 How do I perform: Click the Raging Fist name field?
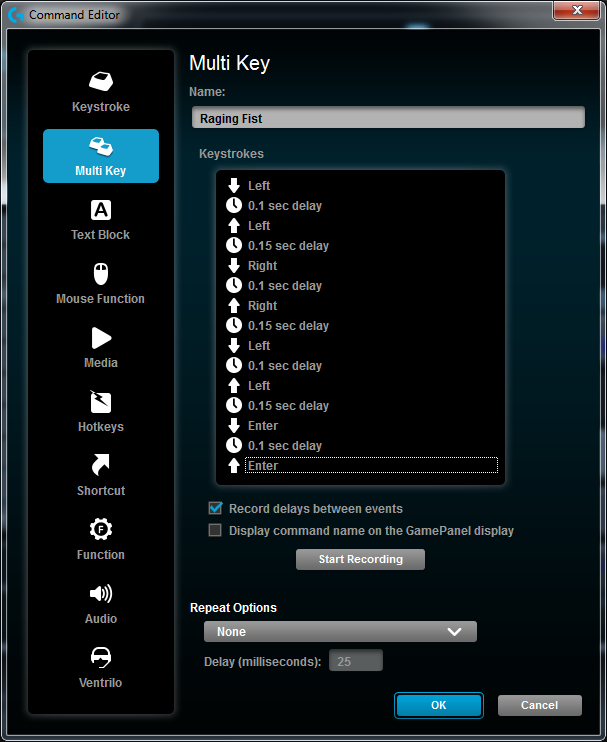point(388,118)
